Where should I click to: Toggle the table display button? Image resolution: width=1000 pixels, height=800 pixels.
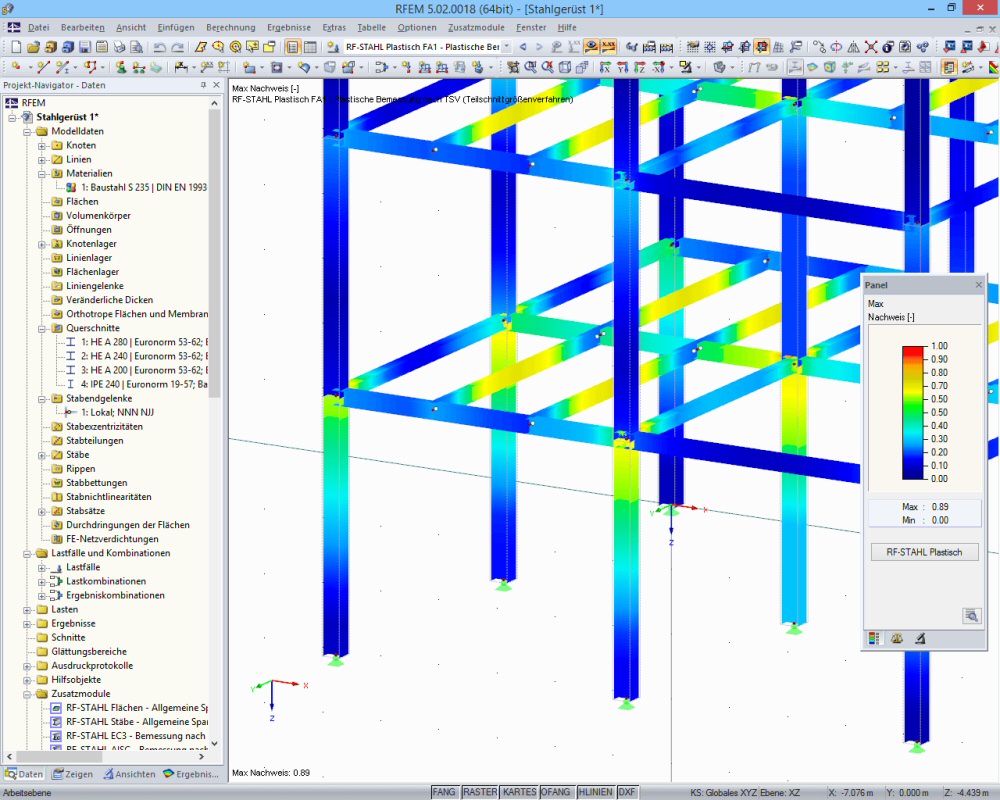coord(310,47)
